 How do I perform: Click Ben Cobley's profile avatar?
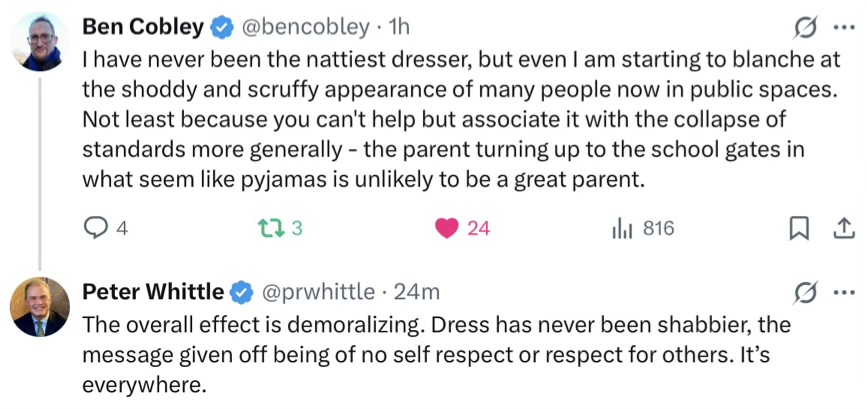[x=40, y=42]
